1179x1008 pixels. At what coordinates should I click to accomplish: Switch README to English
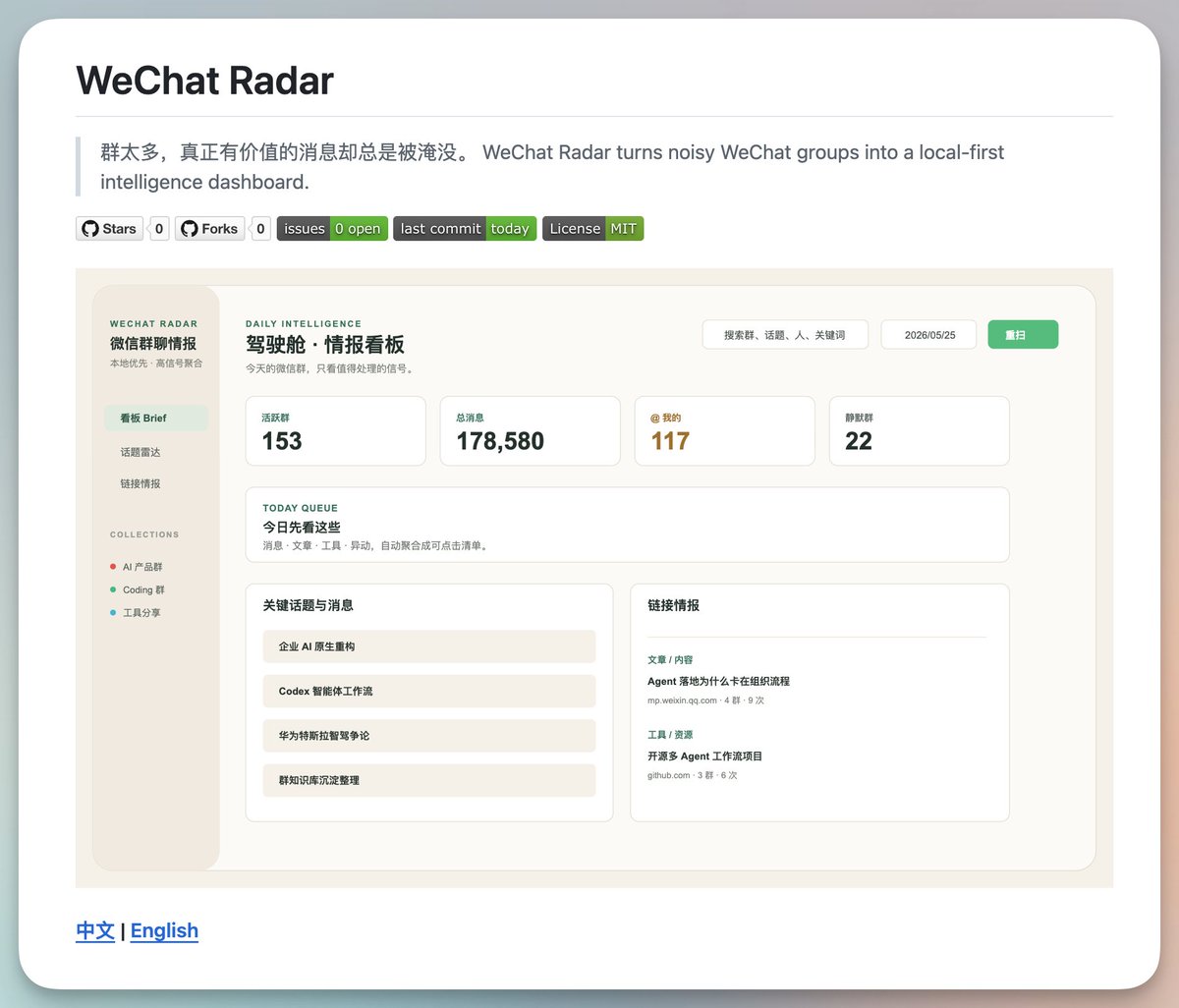164,930
